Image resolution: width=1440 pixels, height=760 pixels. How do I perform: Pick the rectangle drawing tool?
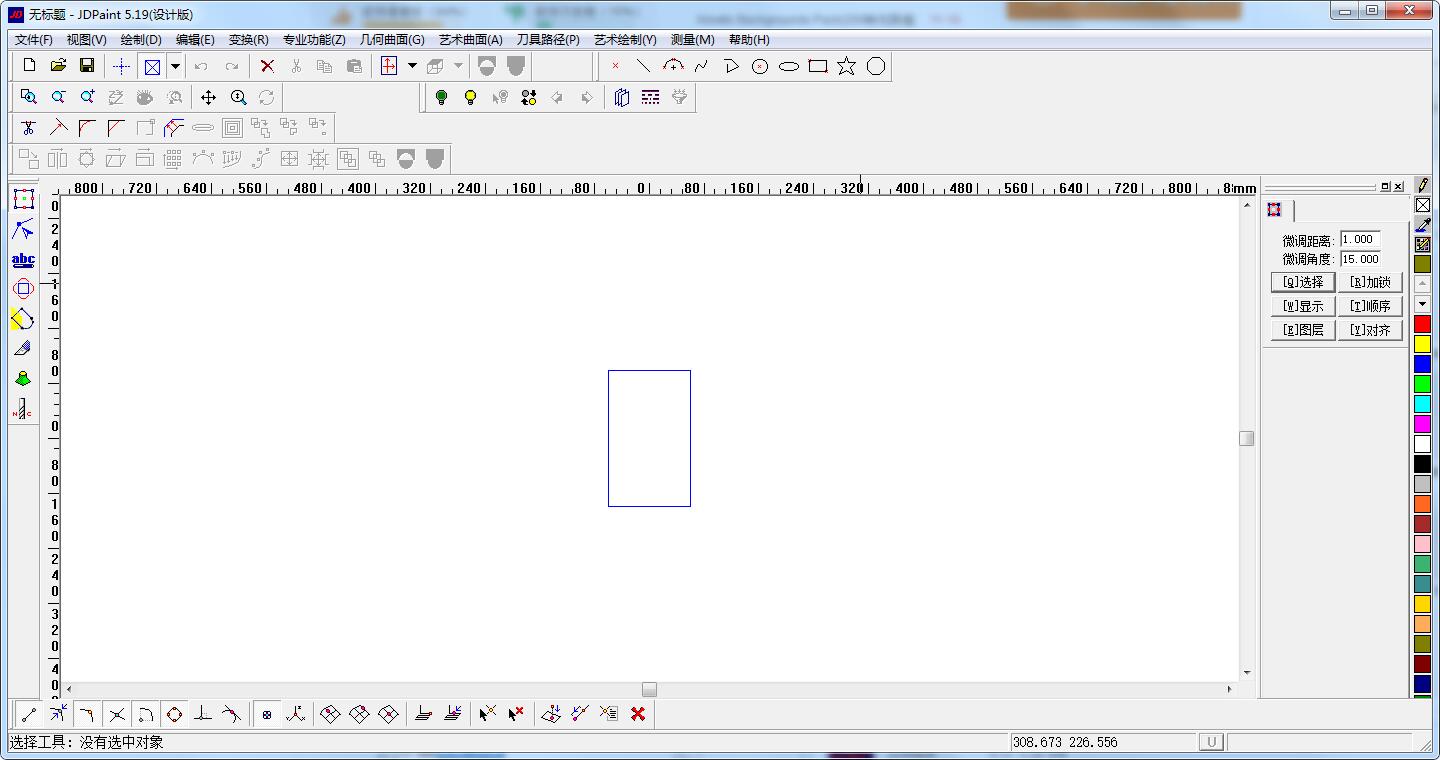click(x=817, y=66)
